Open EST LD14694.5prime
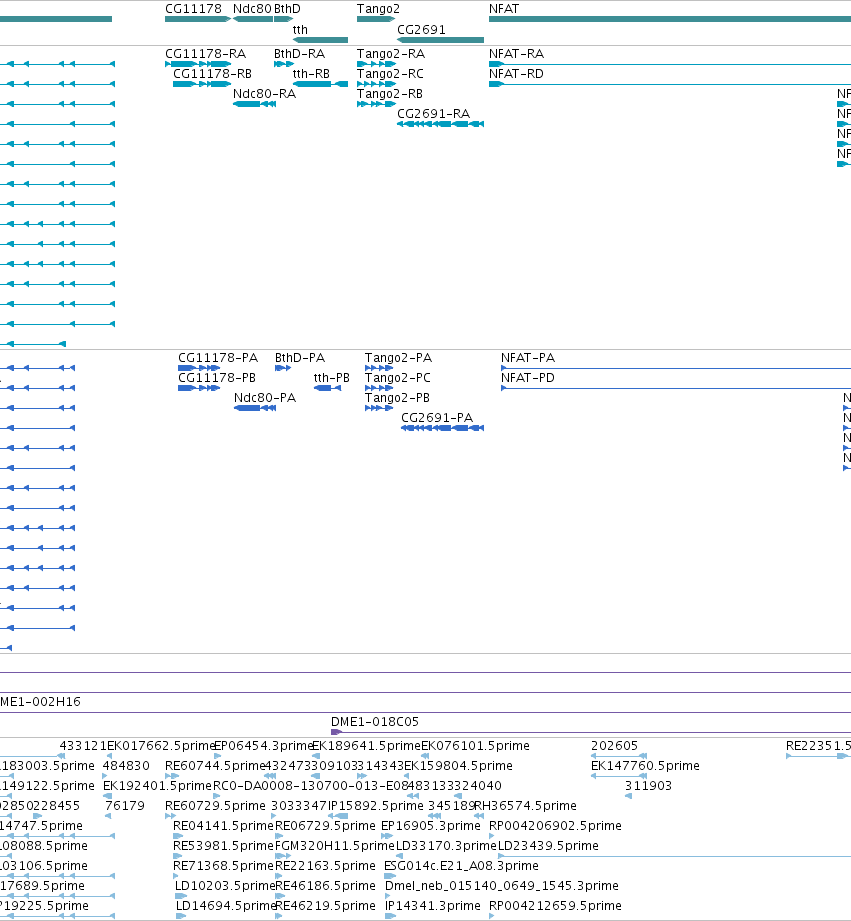 point(226,906)
